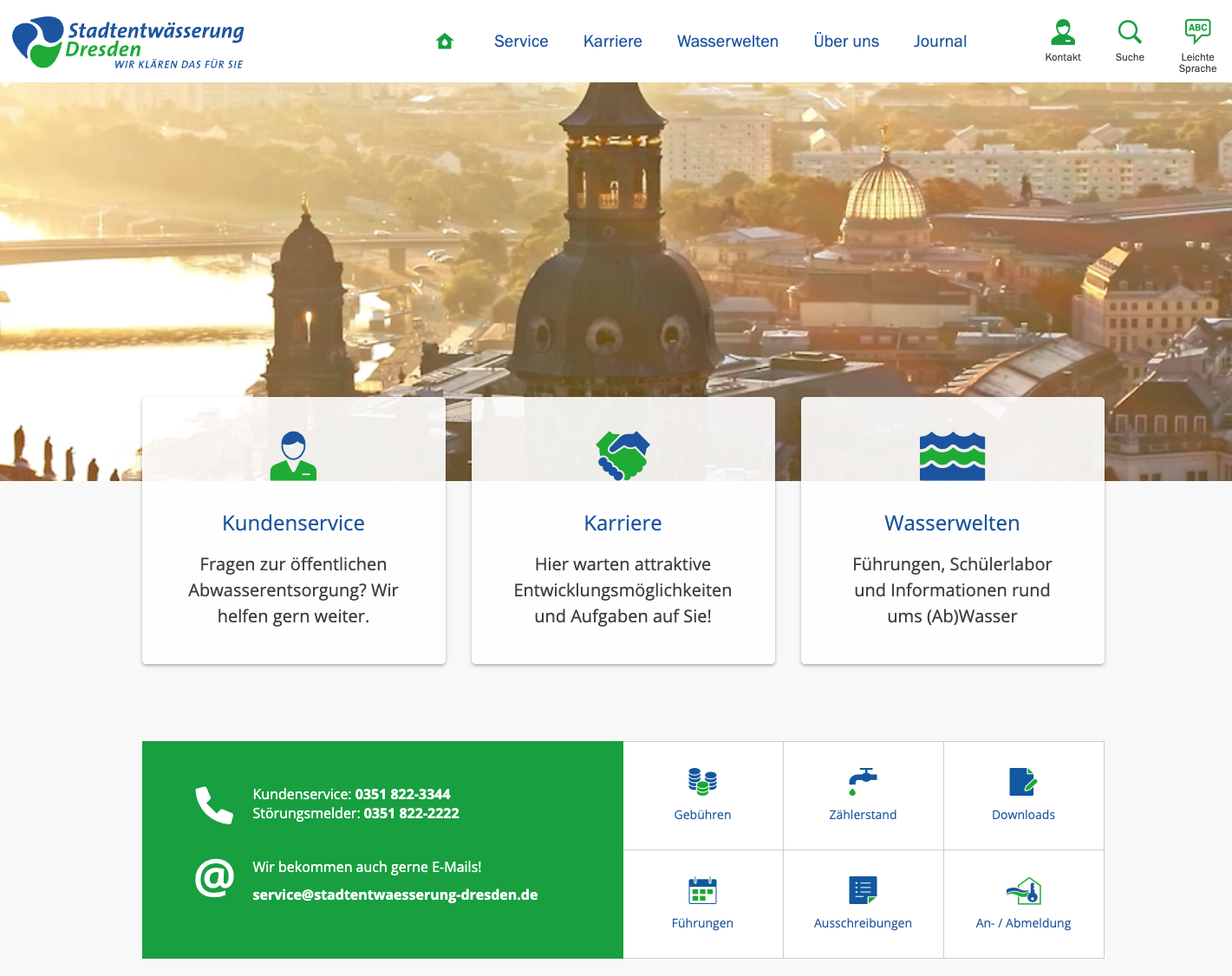
Task: Click the calendar icon for Führungen
Action: click(702, 889)
